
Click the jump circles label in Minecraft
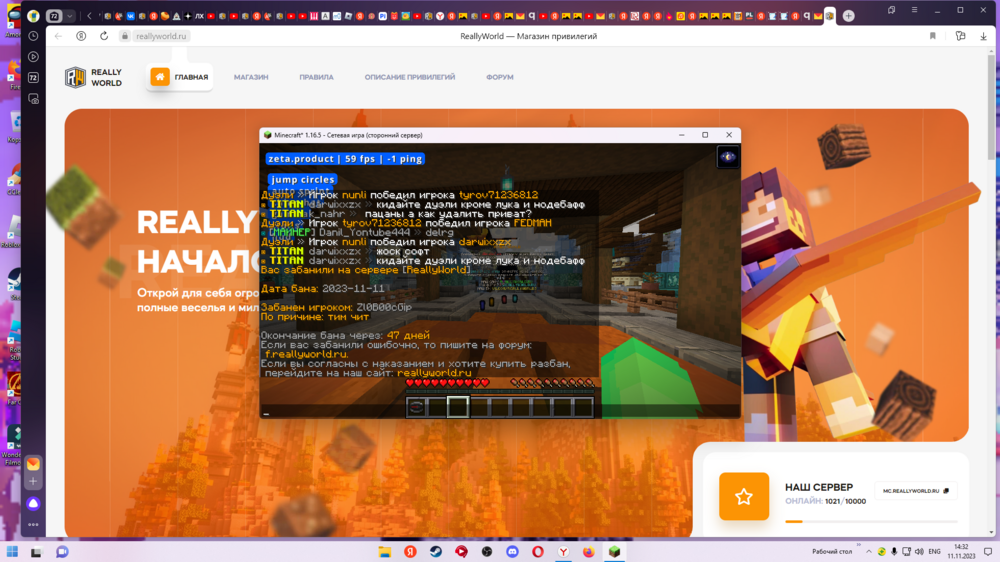302,180
